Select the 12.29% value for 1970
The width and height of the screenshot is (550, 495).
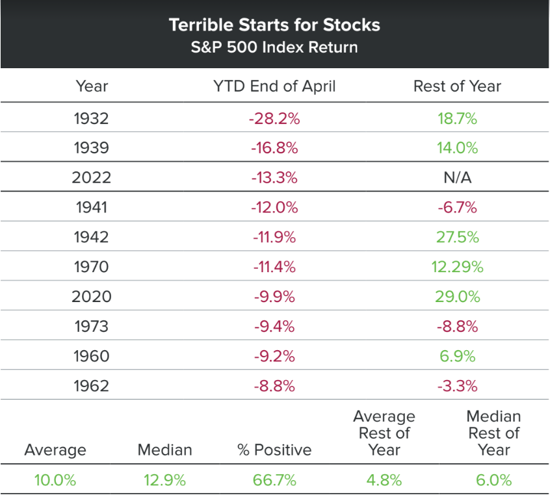click(x=457, y=267)
